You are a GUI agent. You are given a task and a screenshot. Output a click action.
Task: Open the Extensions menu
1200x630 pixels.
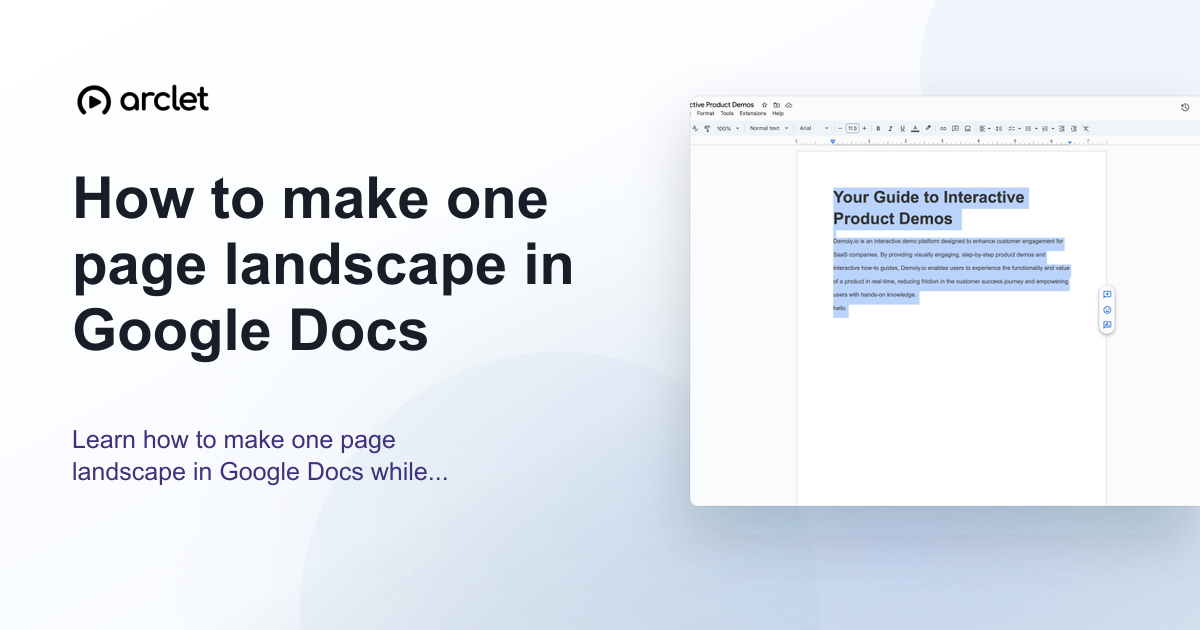point(753,113)
